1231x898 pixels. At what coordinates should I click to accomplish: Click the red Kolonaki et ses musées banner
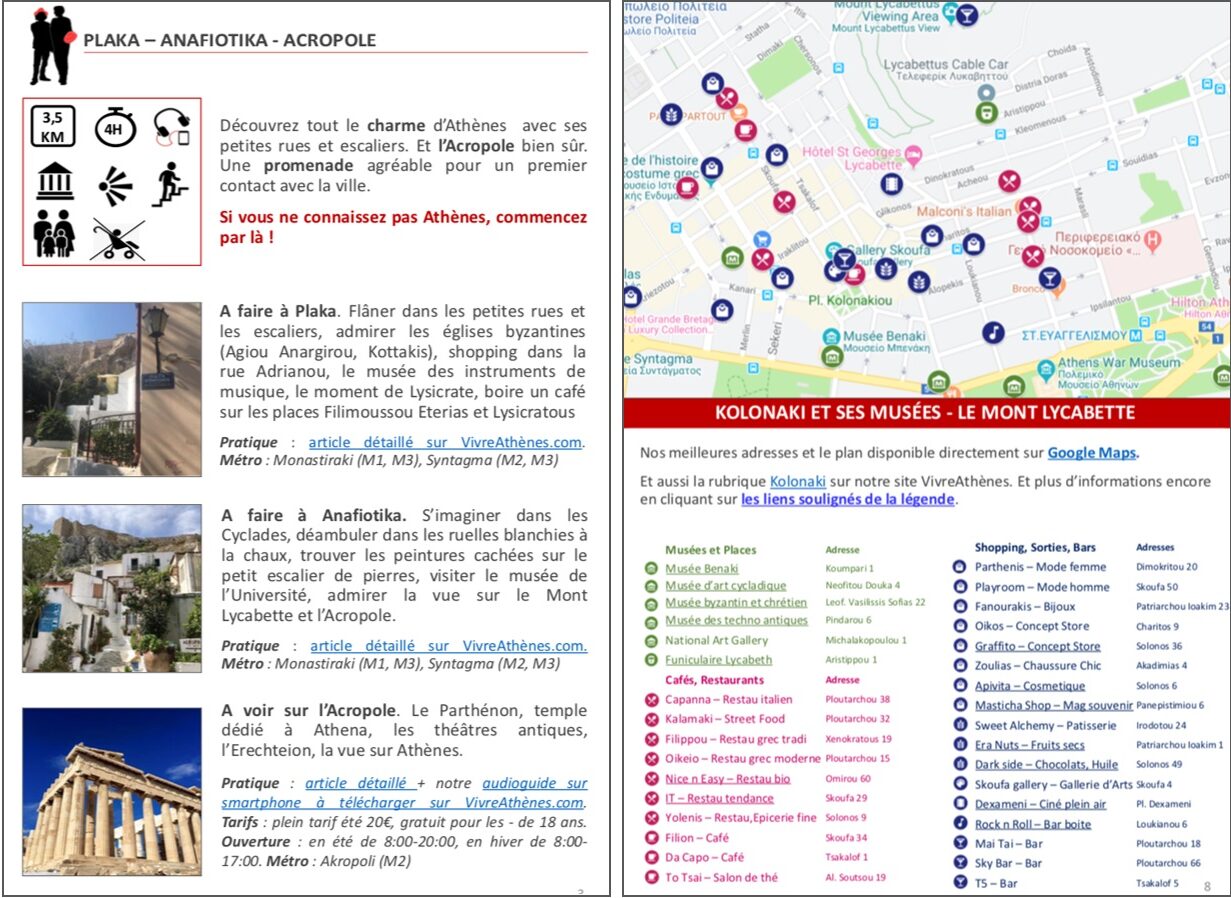point(925,413)
